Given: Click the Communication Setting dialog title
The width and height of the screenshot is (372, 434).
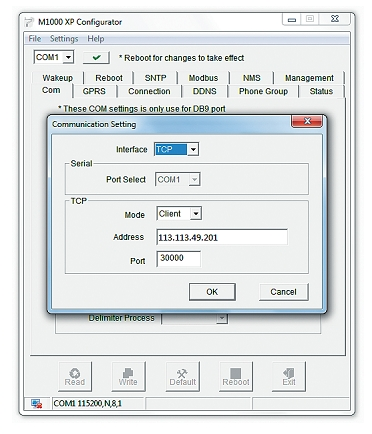Looking at the screenshot, I should pyautogui.click(x=94, y=124).
